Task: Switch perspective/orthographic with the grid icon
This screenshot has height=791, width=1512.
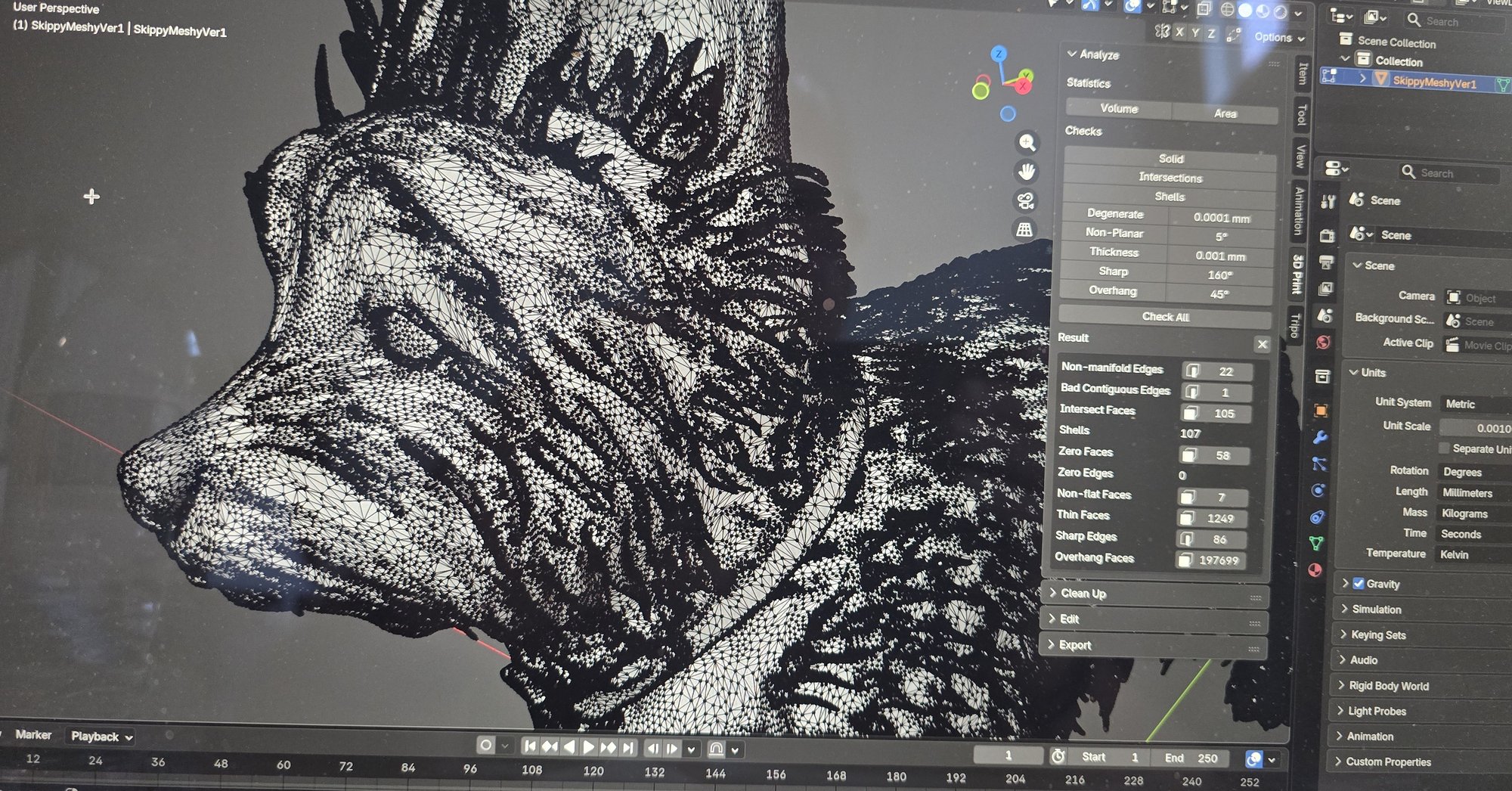Action: [x=1024, y=230]
